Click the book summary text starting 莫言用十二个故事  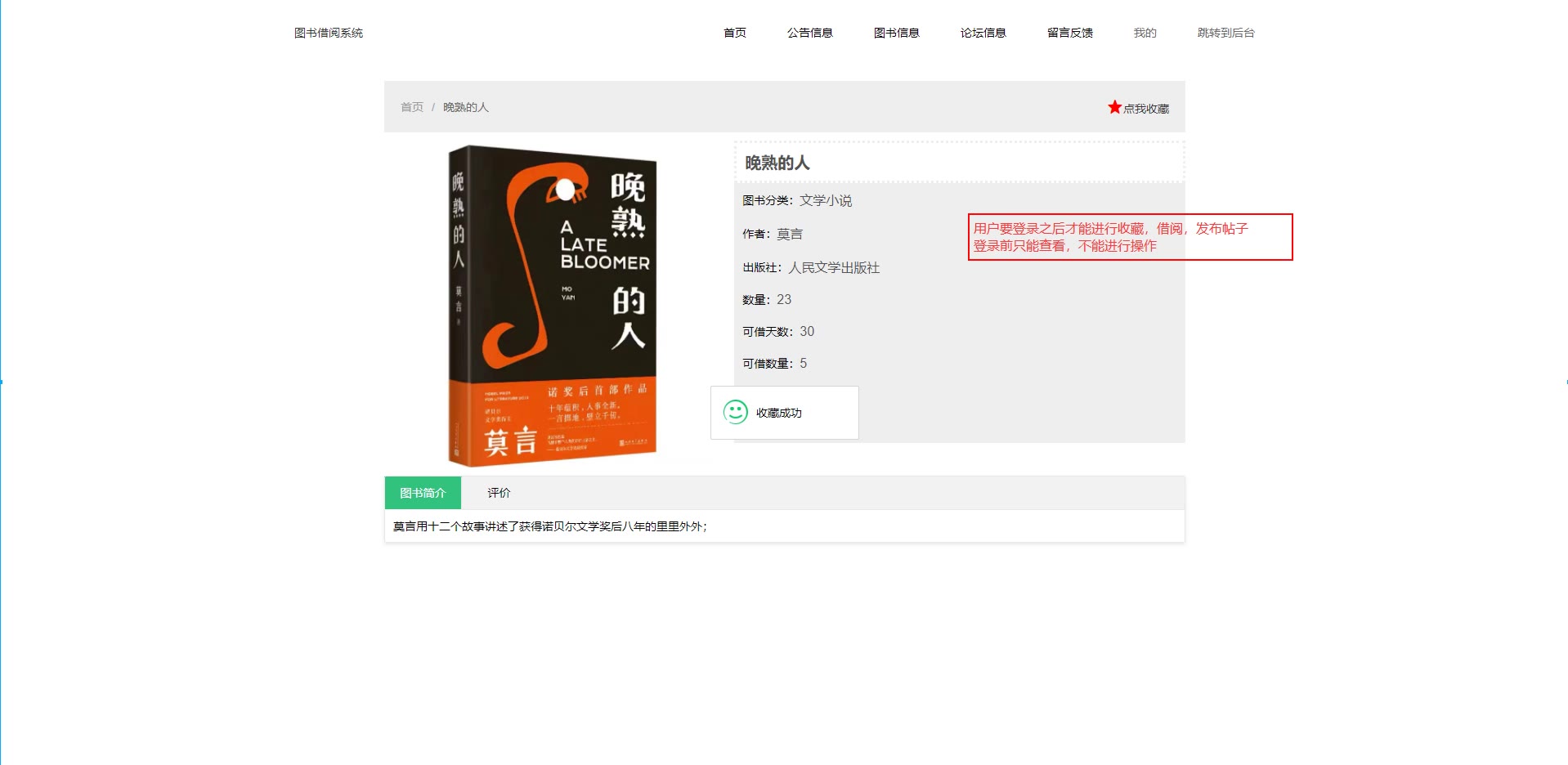tap(550, 526)
